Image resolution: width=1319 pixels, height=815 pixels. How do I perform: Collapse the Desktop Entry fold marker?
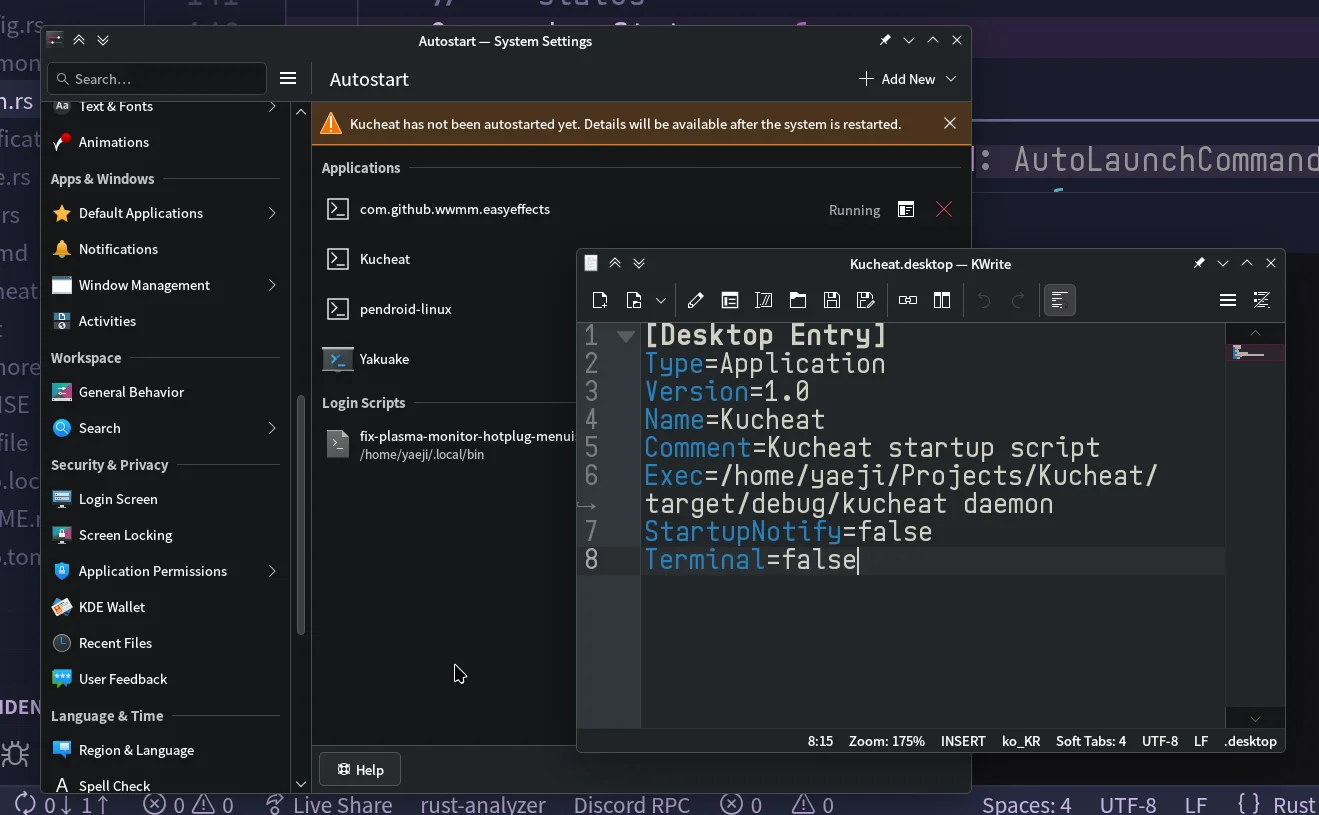click(x=626, y=336)
